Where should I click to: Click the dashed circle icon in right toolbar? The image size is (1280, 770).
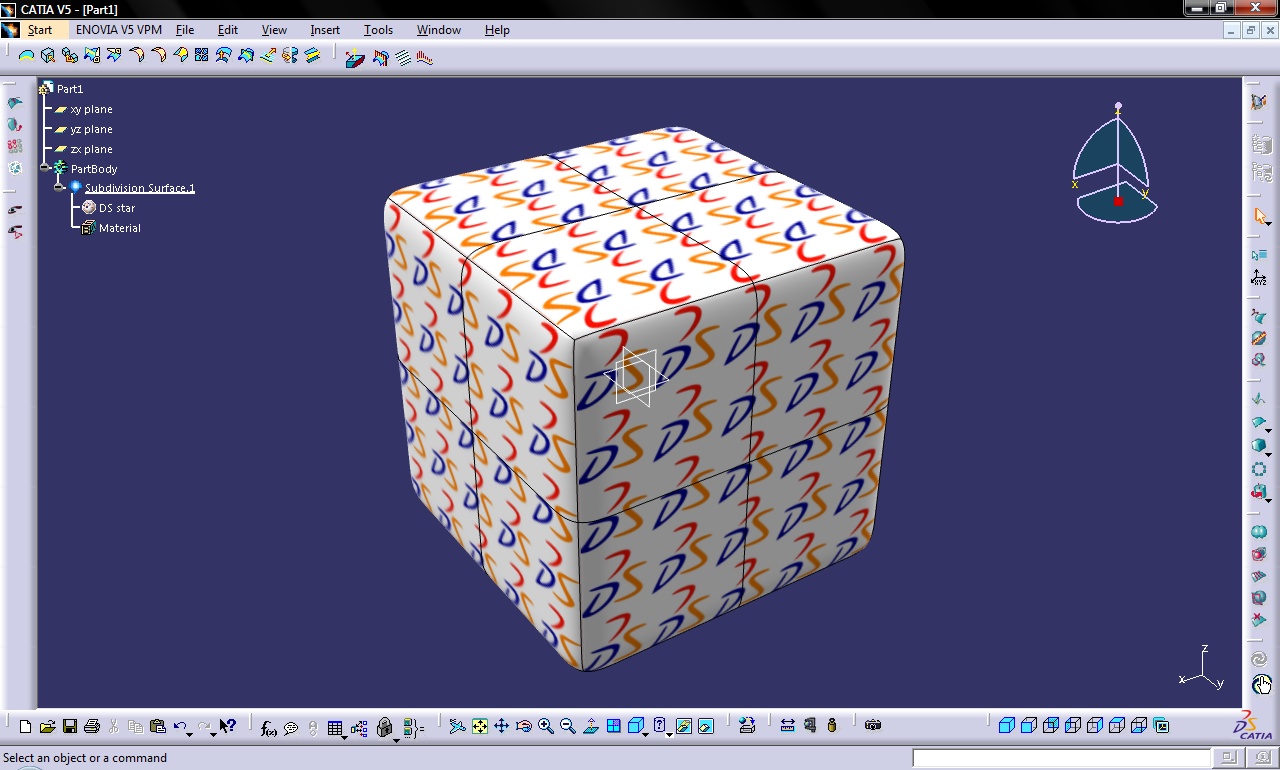pyautogui.click(x=1259, y=469)
